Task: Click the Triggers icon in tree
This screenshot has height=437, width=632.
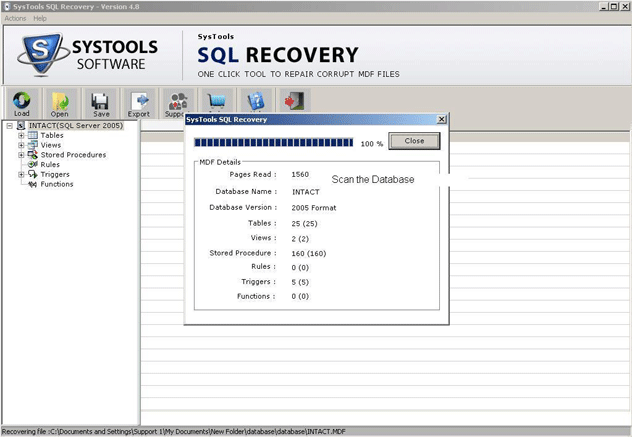Action: coord(33,174)
